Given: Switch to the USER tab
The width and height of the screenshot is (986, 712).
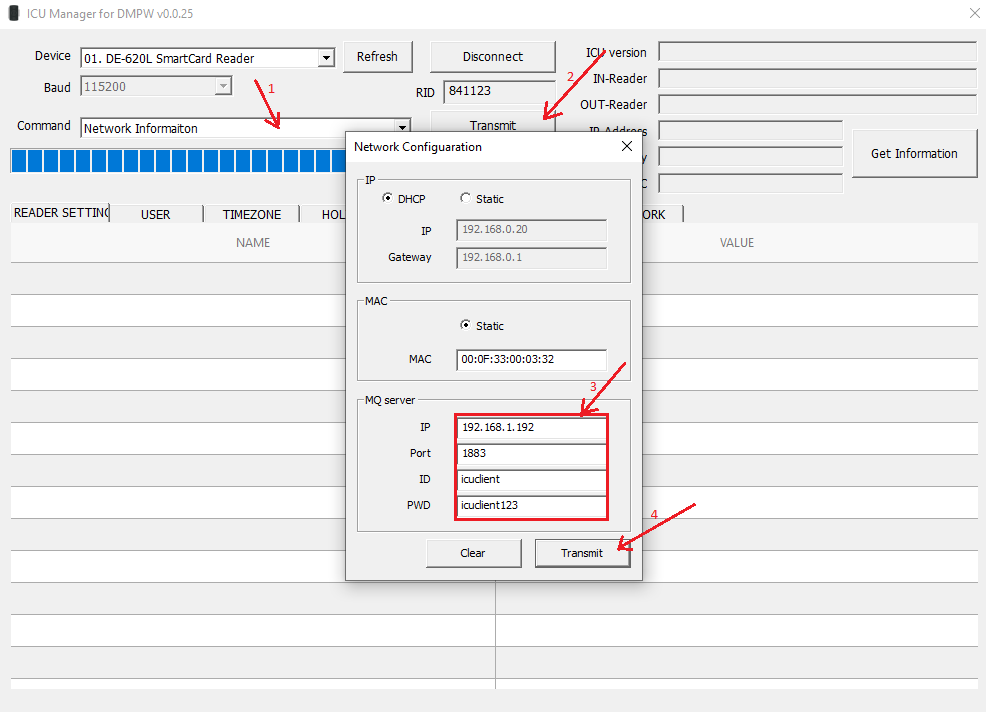Looking at the screenshot, I should pyautogui.click(x=155, y=214).
